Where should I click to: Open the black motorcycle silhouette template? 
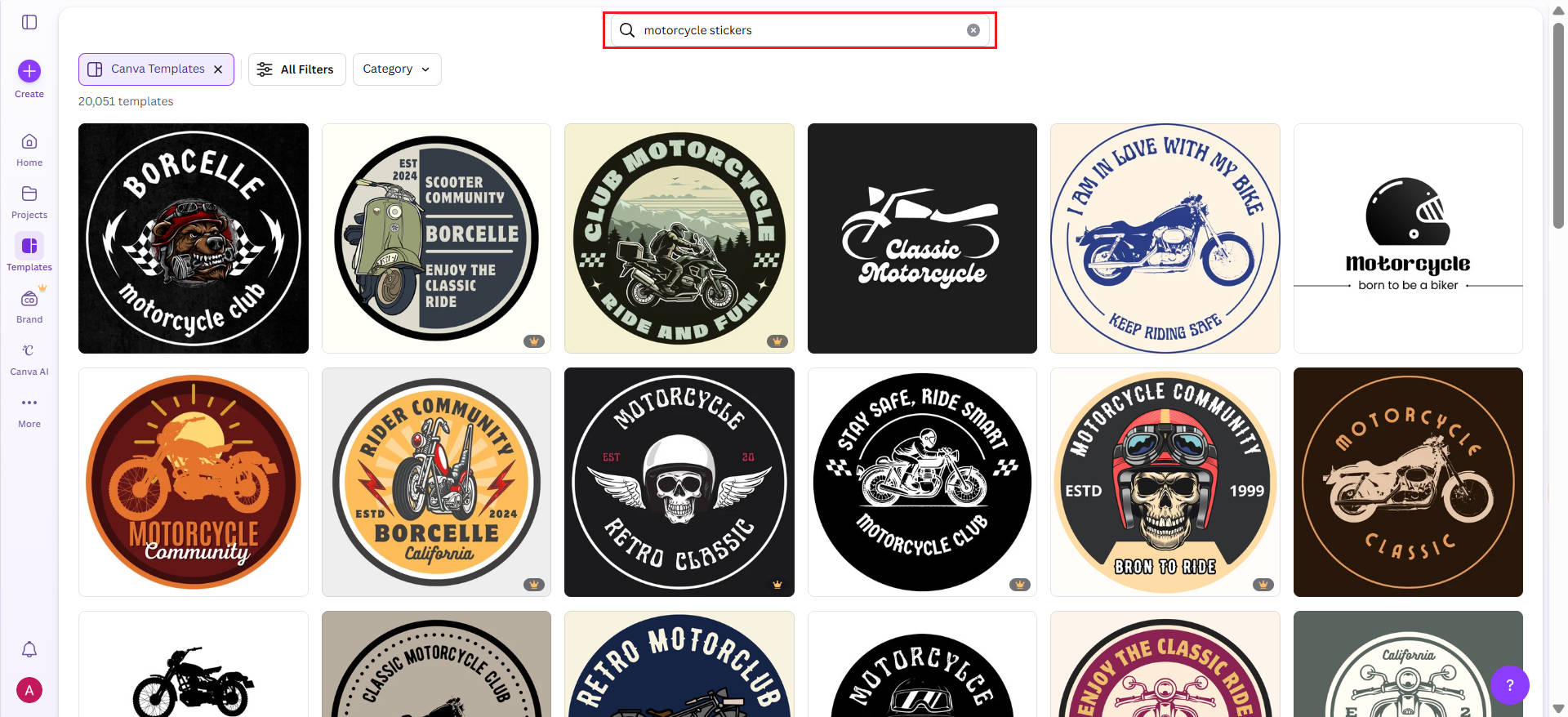(x=194, y=664)
